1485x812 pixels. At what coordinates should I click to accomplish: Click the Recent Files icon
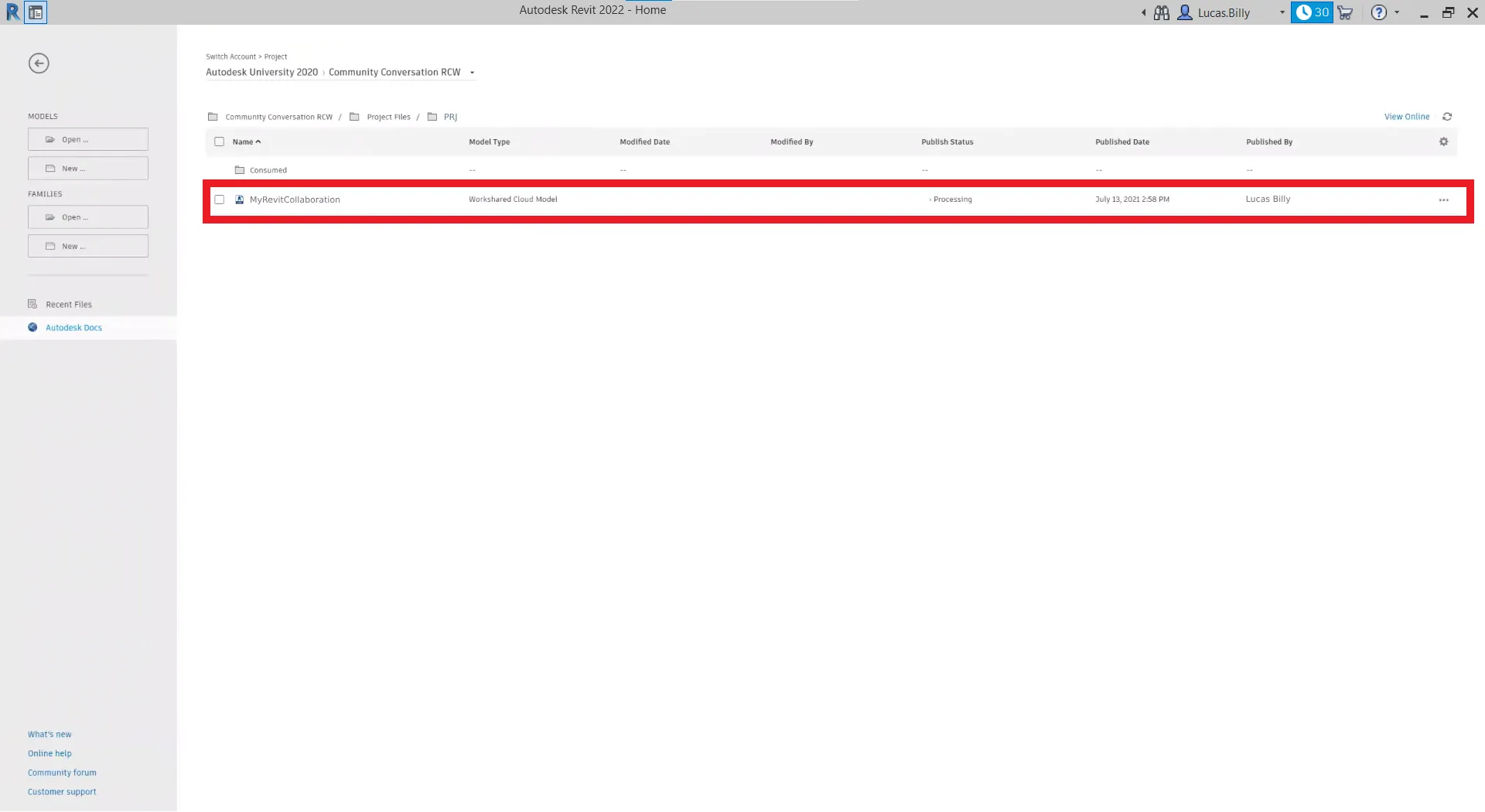click(32, 304)
